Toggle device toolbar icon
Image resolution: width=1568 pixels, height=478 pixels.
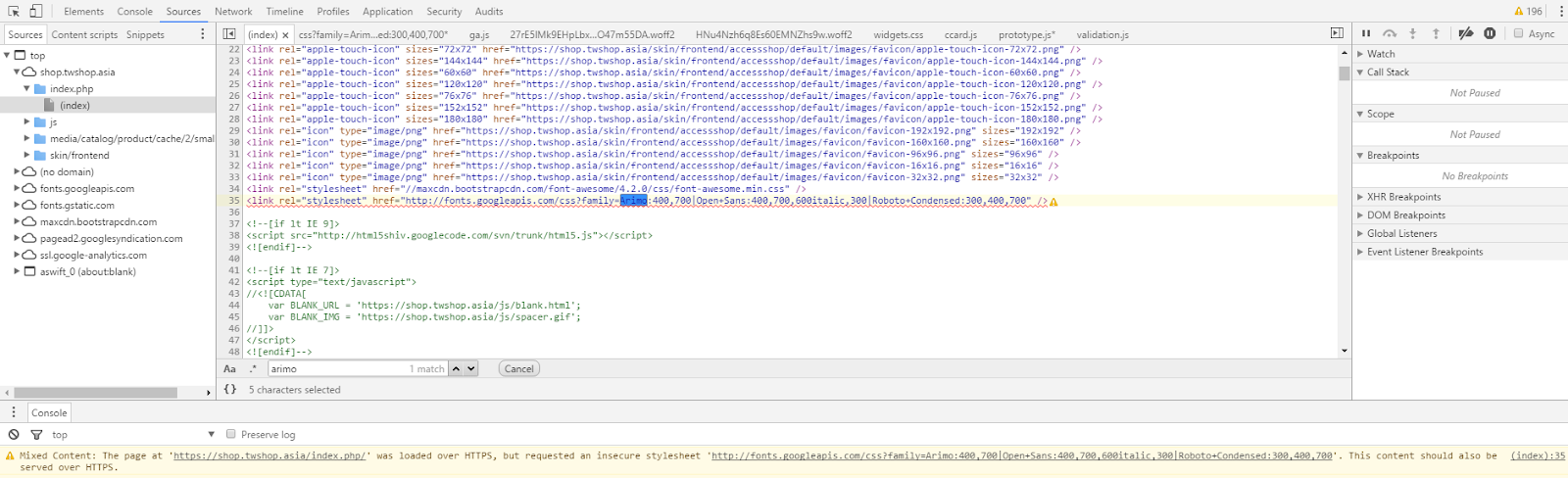(36, 11)
